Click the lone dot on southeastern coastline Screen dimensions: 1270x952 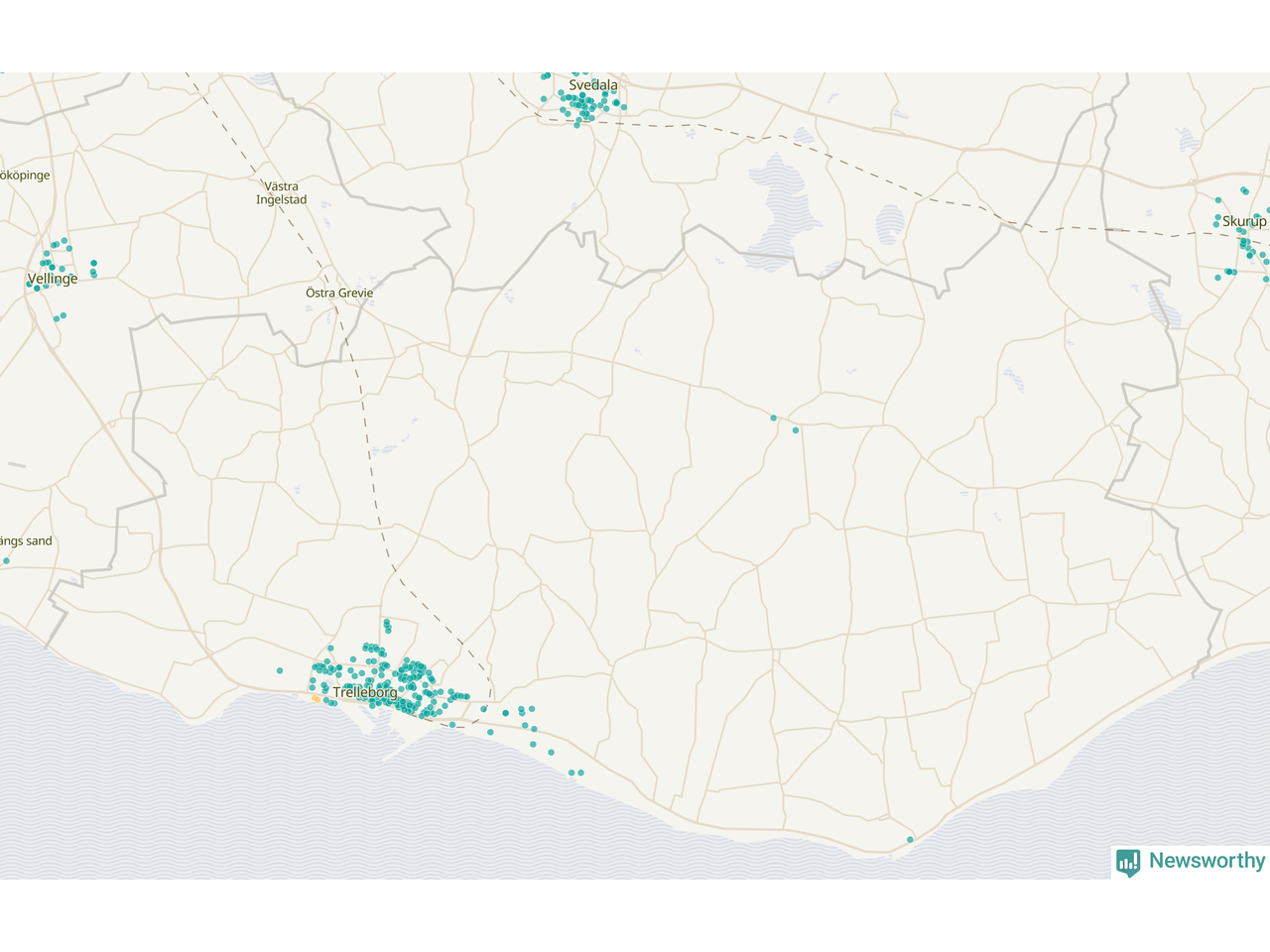tap(910, 840)
